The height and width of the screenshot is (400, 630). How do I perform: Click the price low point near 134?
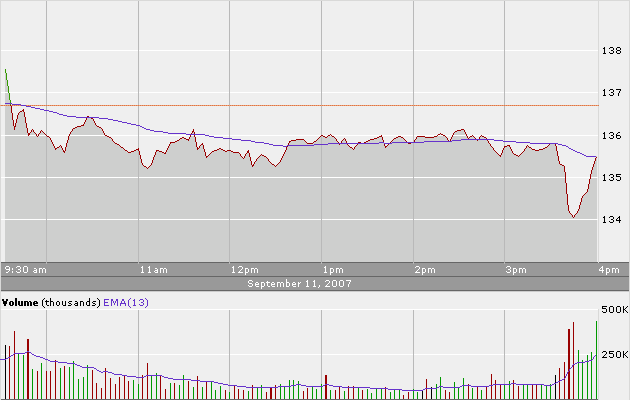[573, 217]
